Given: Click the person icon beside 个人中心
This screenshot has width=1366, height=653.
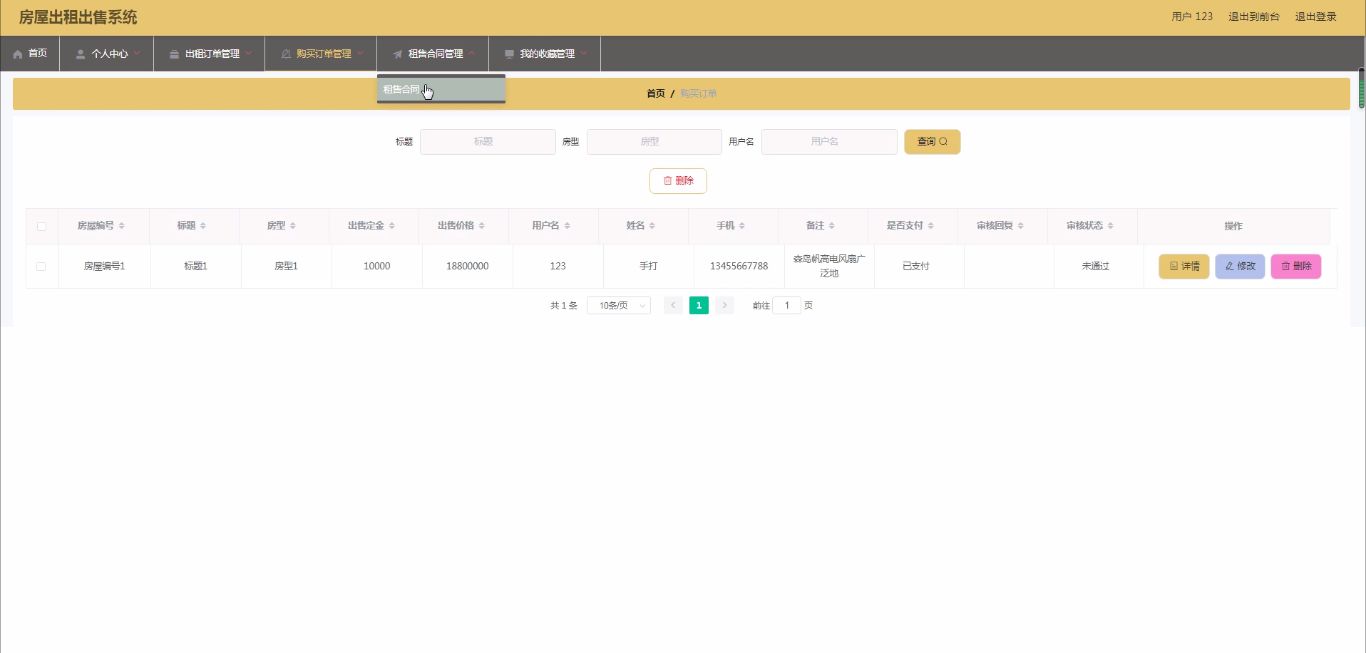Looking at the screenshot, I should 81,54.
